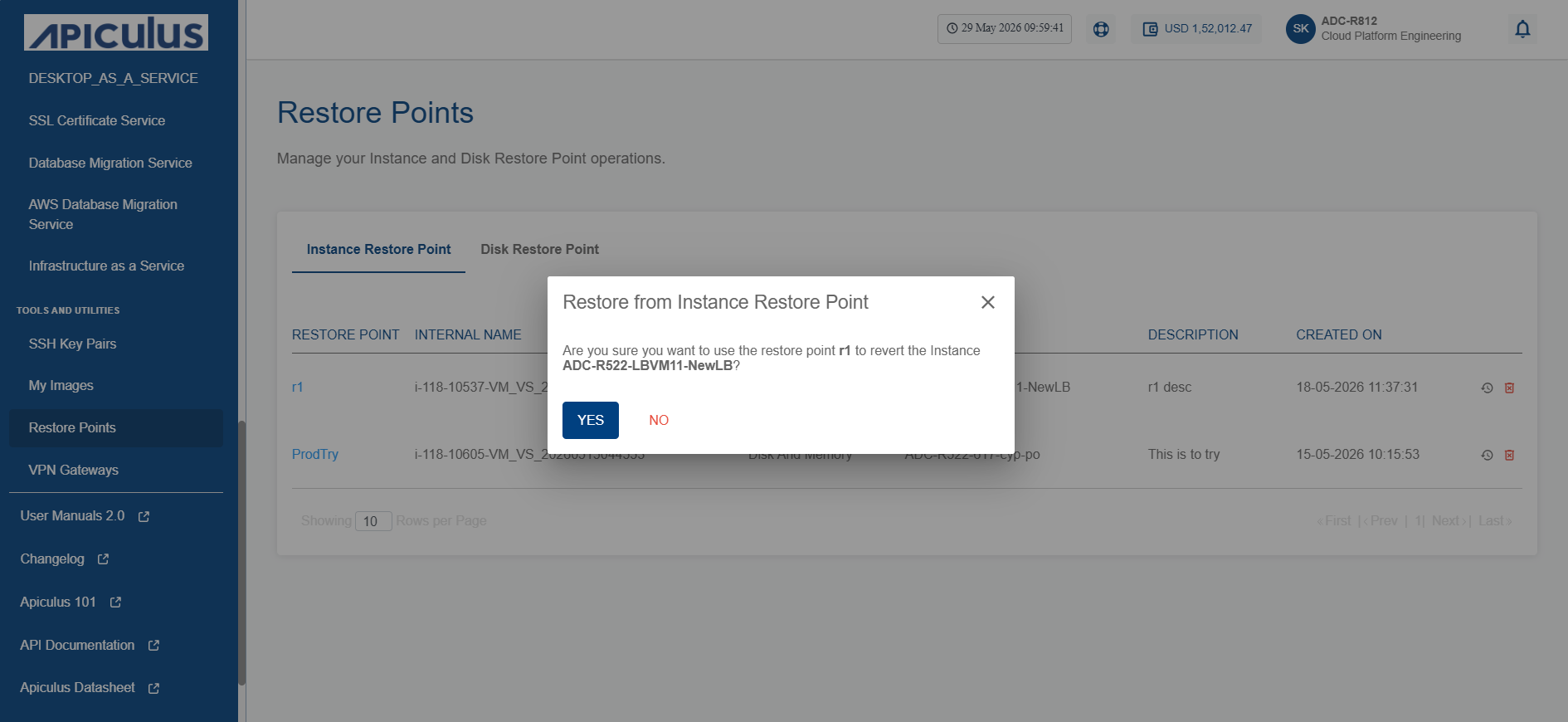Close the restore confirmation dialog
The width and height of the screenshot is (1568, 722).
pyautogui.click(x=987, y=302)
